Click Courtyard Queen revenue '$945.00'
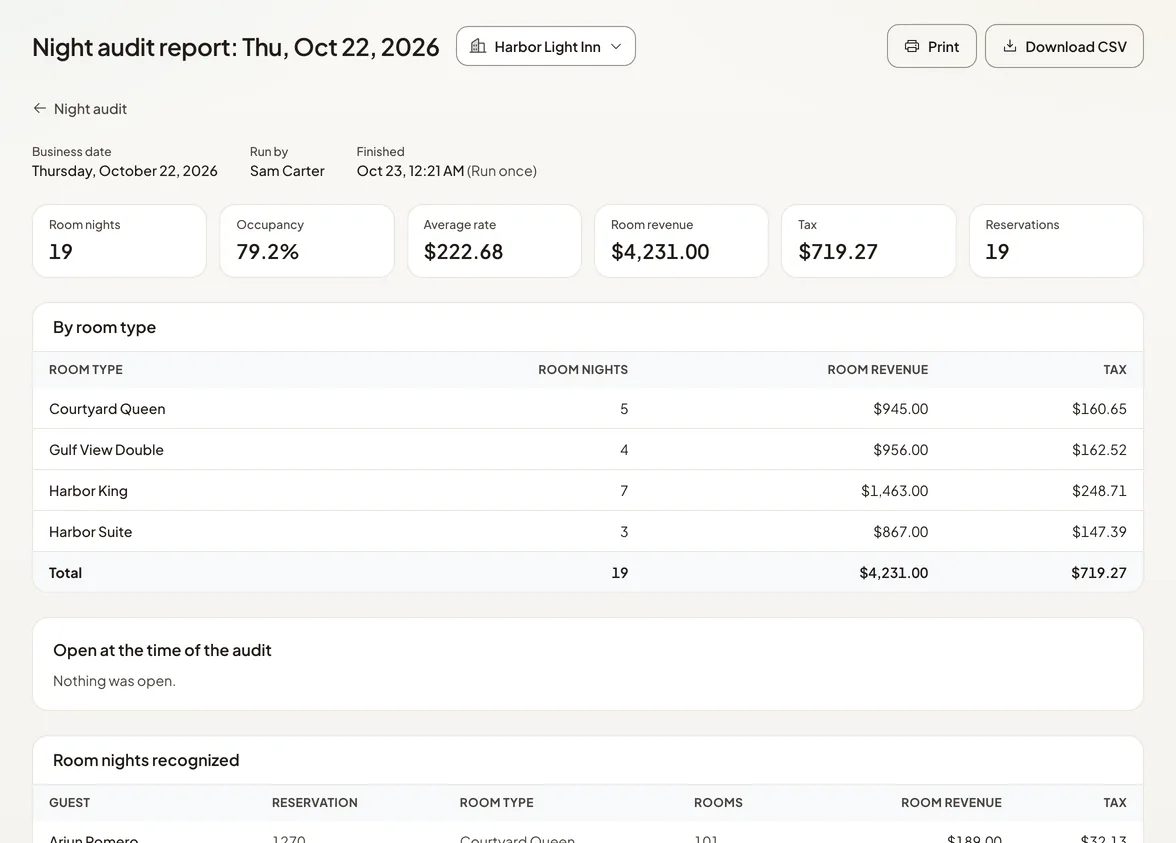Viewport: 1176px width, 843px height. pyautogui.click(x=901, y=409)
